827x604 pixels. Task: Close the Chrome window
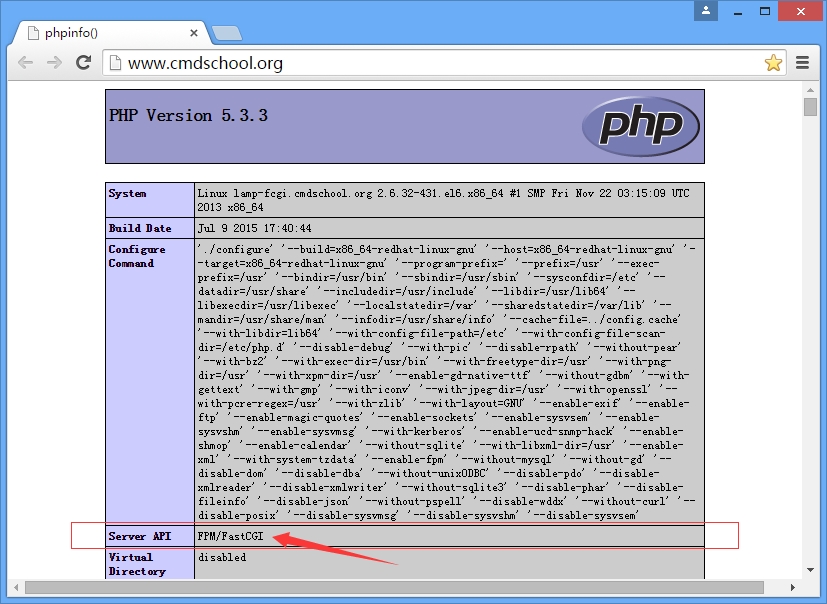click(801, 11)
